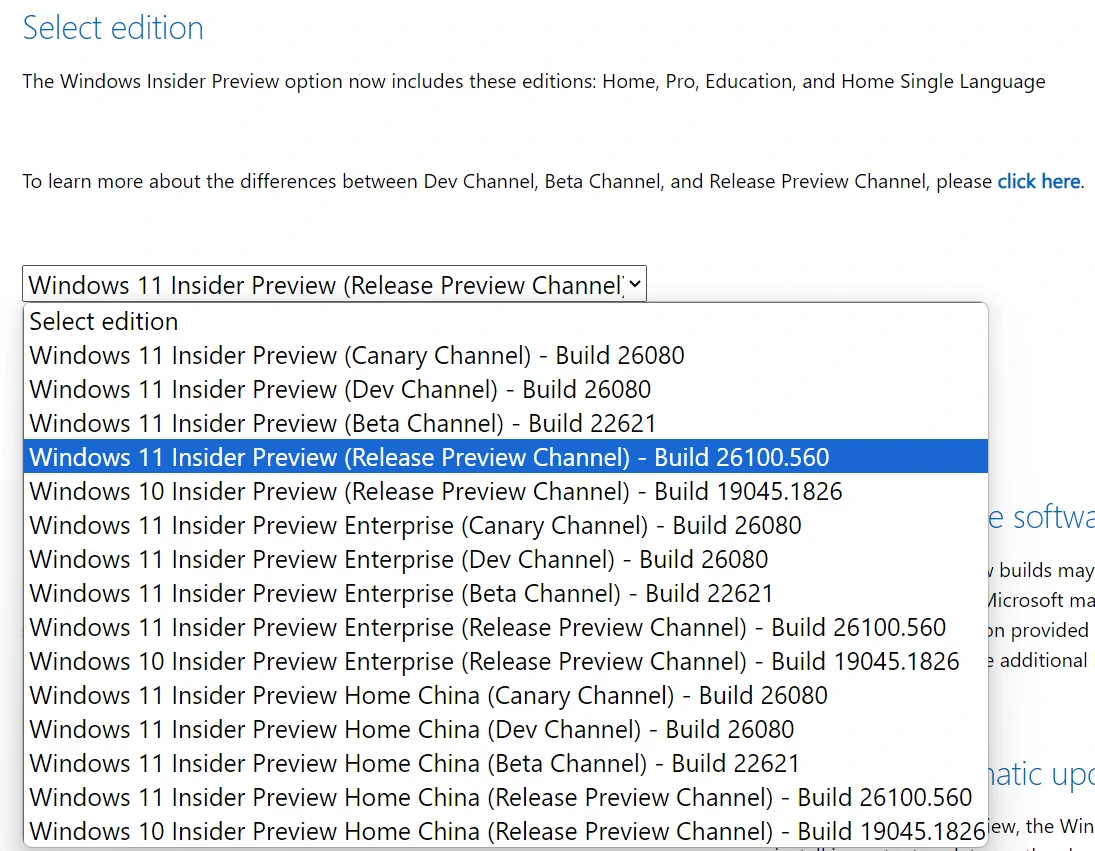
Task: Select Windows 11 Home China Beta Channel option
Action: click(x=506, y=763)
